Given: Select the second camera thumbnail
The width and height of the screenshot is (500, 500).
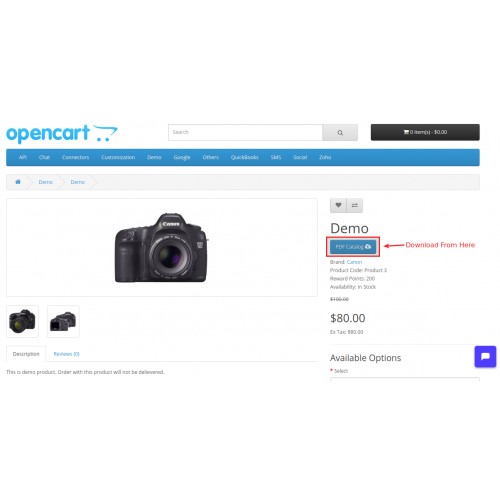Looking at the screenshot, I should [63, 321].
